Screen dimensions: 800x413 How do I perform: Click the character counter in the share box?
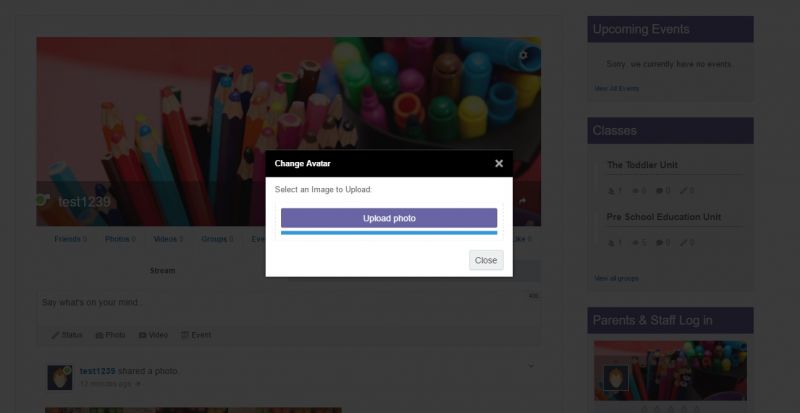click(x=533, y=296)
